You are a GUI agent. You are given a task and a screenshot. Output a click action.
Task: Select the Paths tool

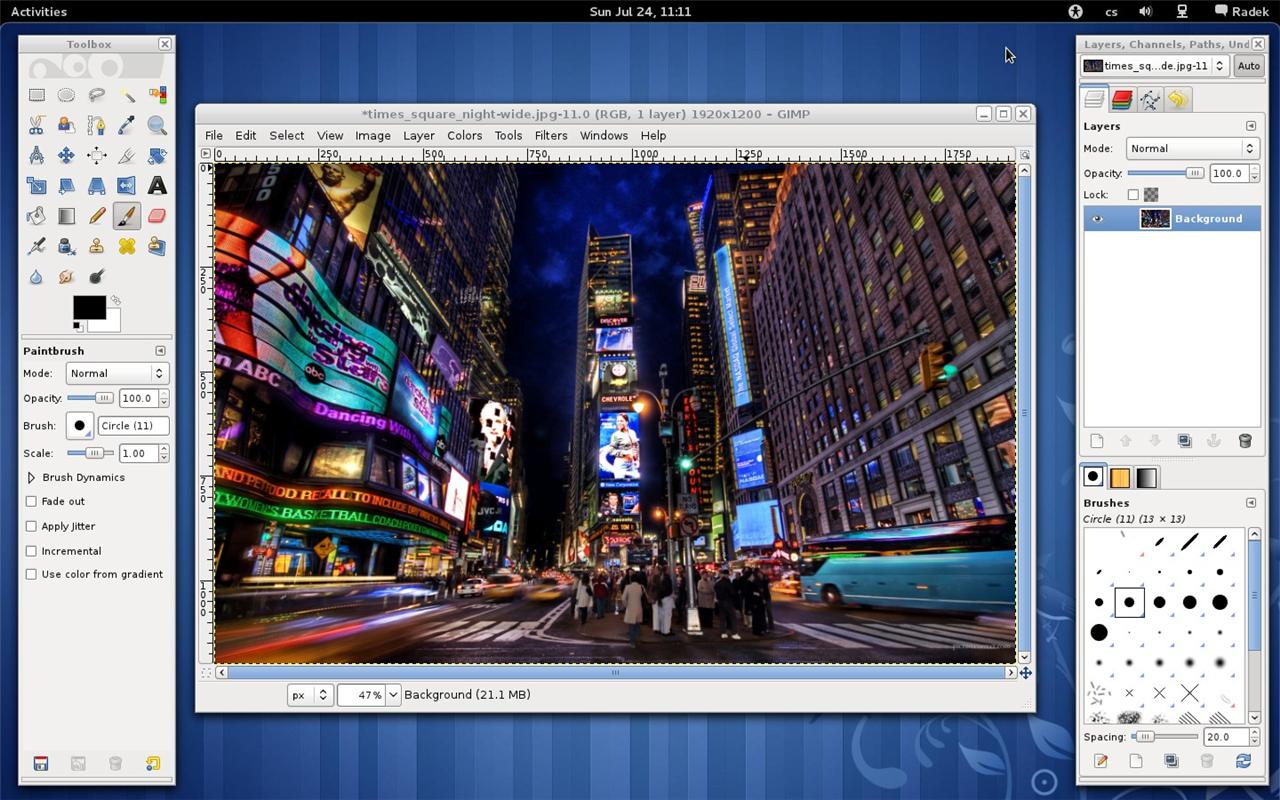[x=97, y=125]
